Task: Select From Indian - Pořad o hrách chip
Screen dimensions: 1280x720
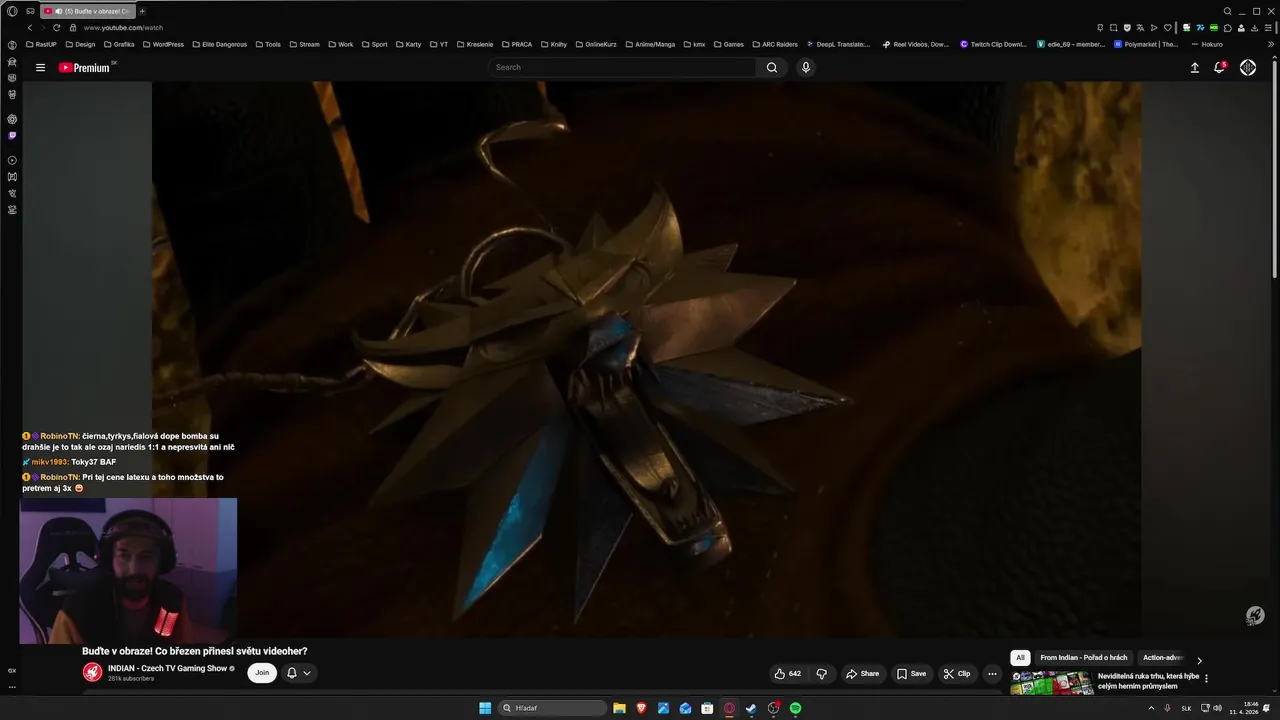Action: coord(1083,658)
